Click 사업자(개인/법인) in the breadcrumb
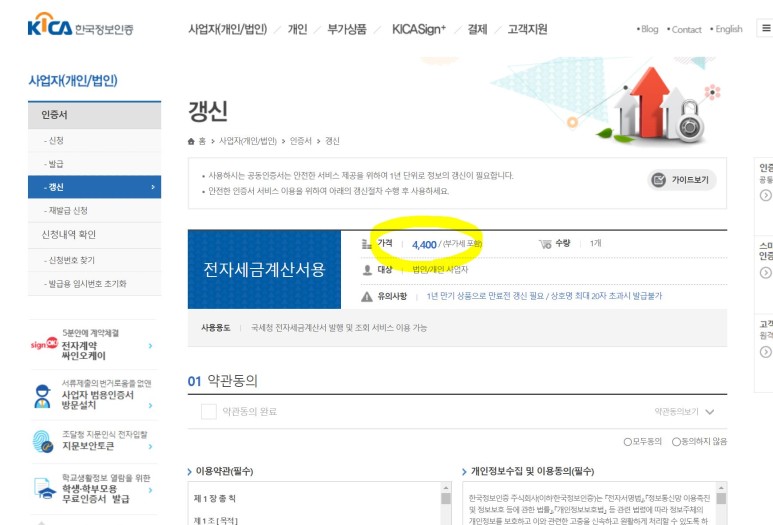The image size is (773, 525). [x=247, y=141]
